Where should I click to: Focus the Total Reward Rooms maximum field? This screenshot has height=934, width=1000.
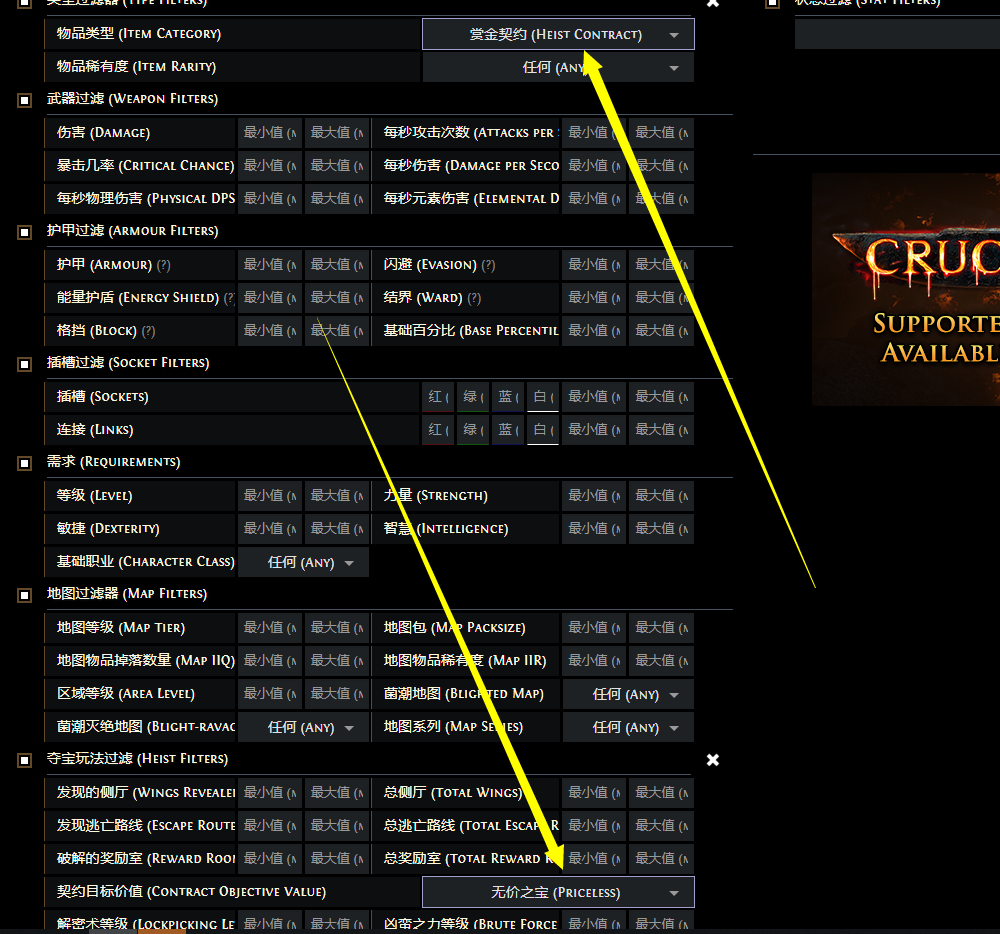click(x=661, y=859)
